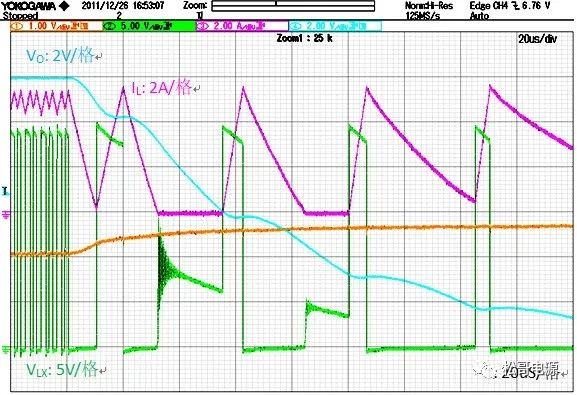The width and height of the screenshot is (577, 395).
Task: Click the 20us/div timebase readout
Action: click(x=538, y=39)
